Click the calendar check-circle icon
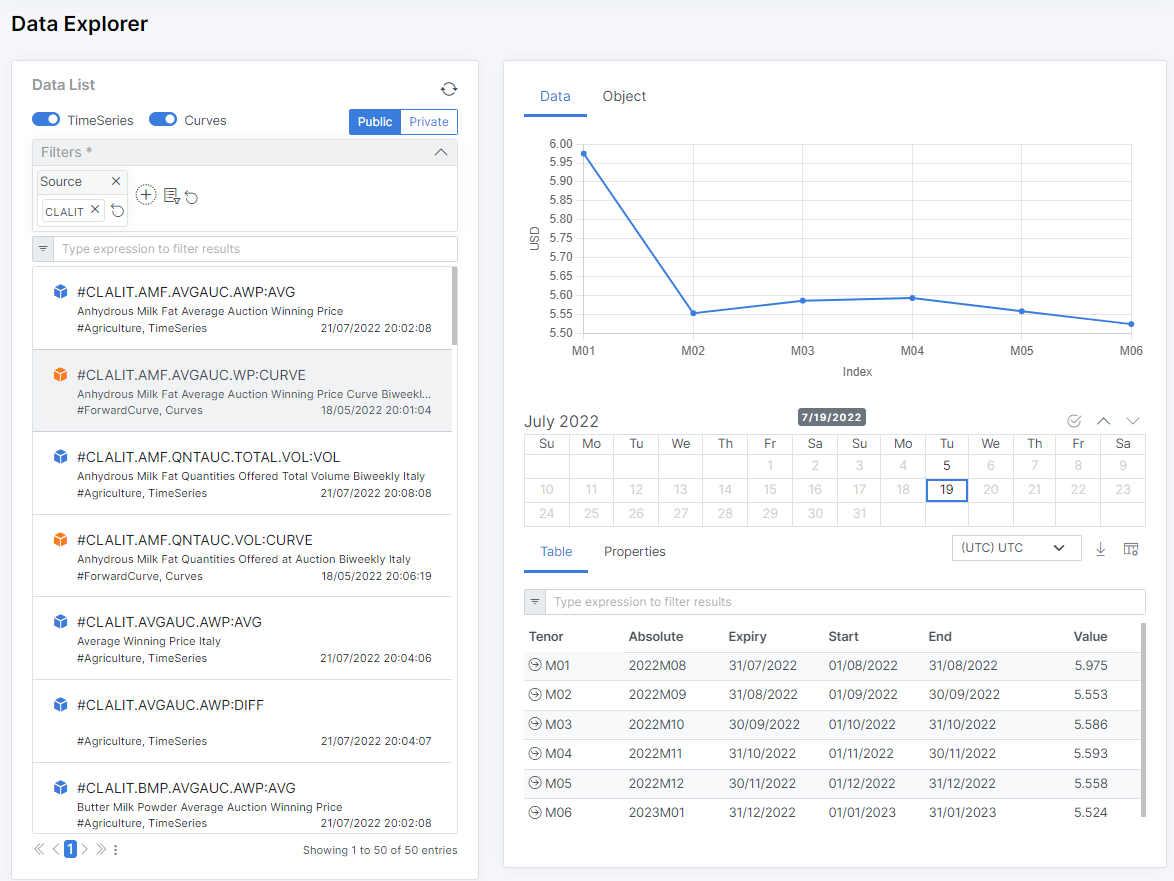This screenshot has height=881, width=1174. click(1074, 421)
